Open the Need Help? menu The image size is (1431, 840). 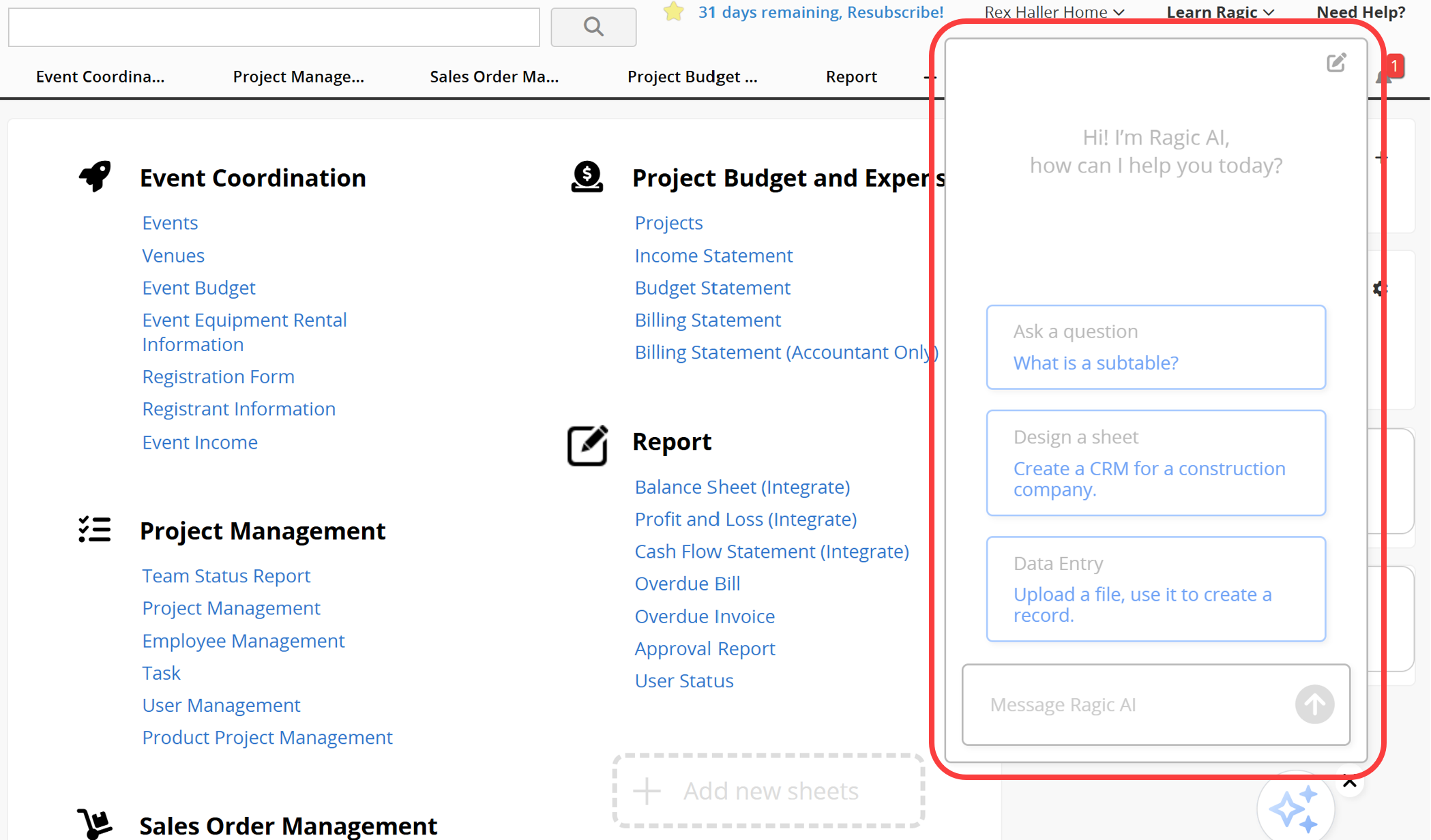1361,12
